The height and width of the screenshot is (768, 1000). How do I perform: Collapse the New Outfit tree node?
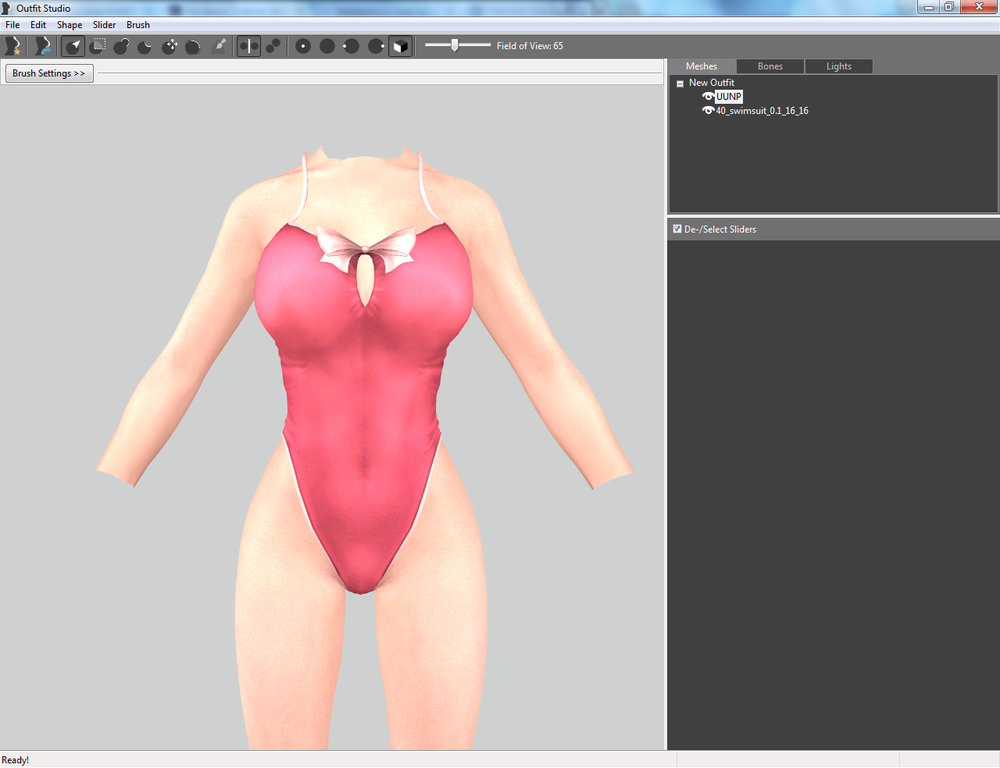pyautogui.click(x=680, y=84)
